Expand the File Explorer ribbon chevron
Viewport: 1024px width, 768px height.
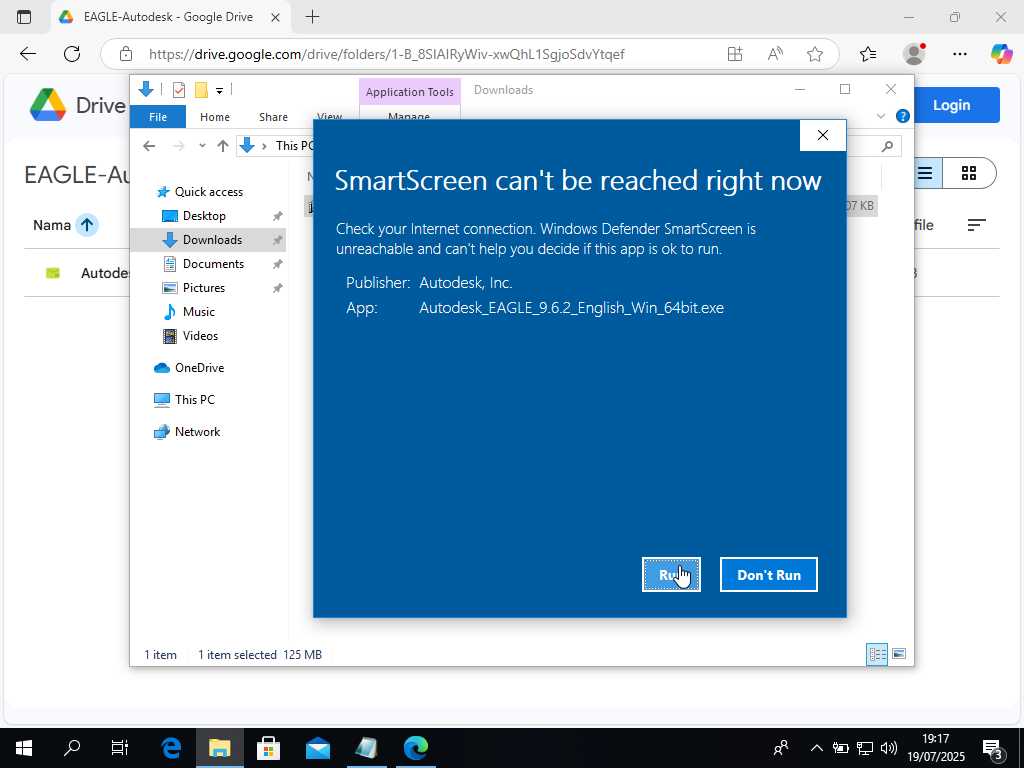click(x=881, y=116)
